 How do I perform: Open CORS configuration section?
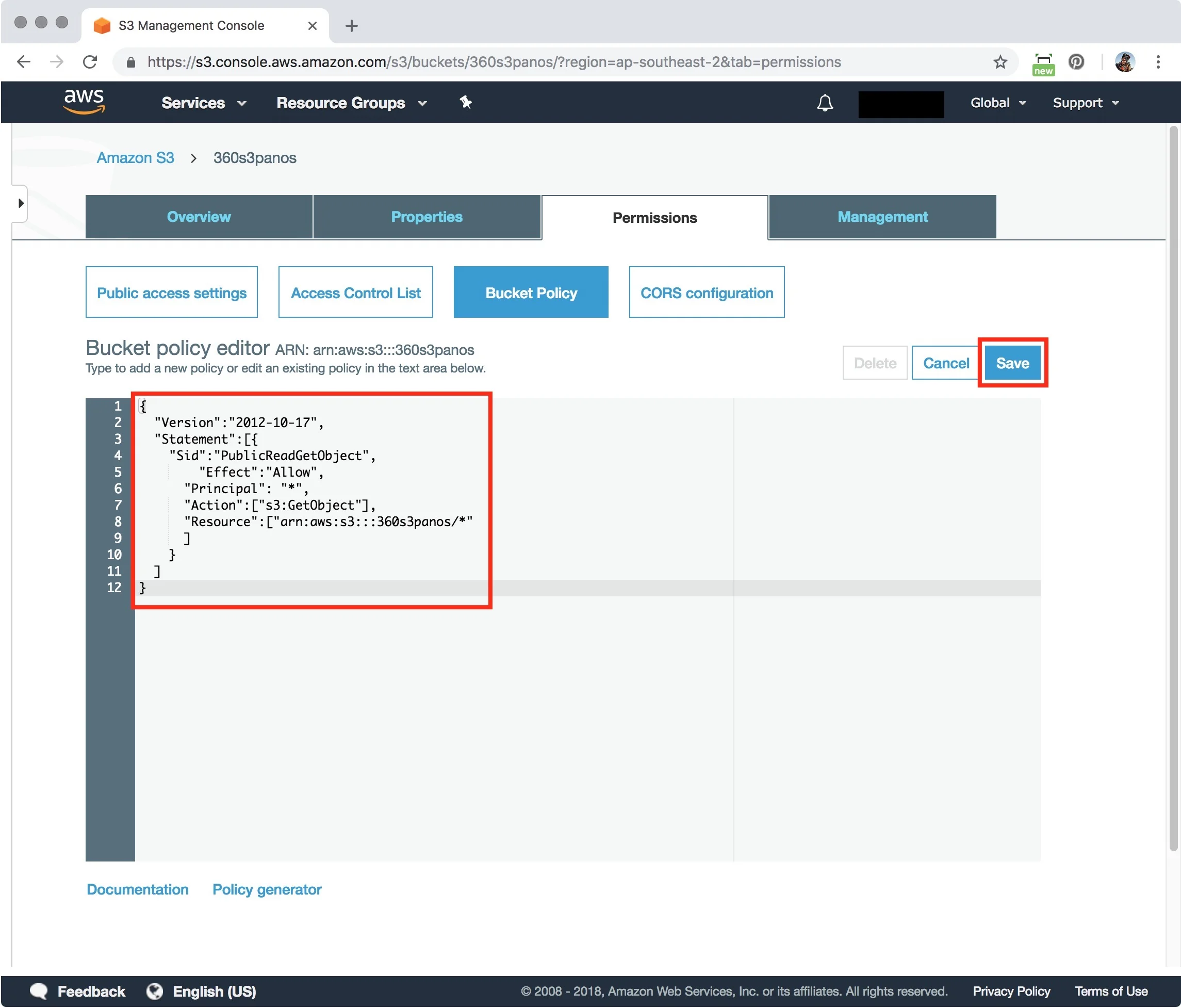pos(706,292)
